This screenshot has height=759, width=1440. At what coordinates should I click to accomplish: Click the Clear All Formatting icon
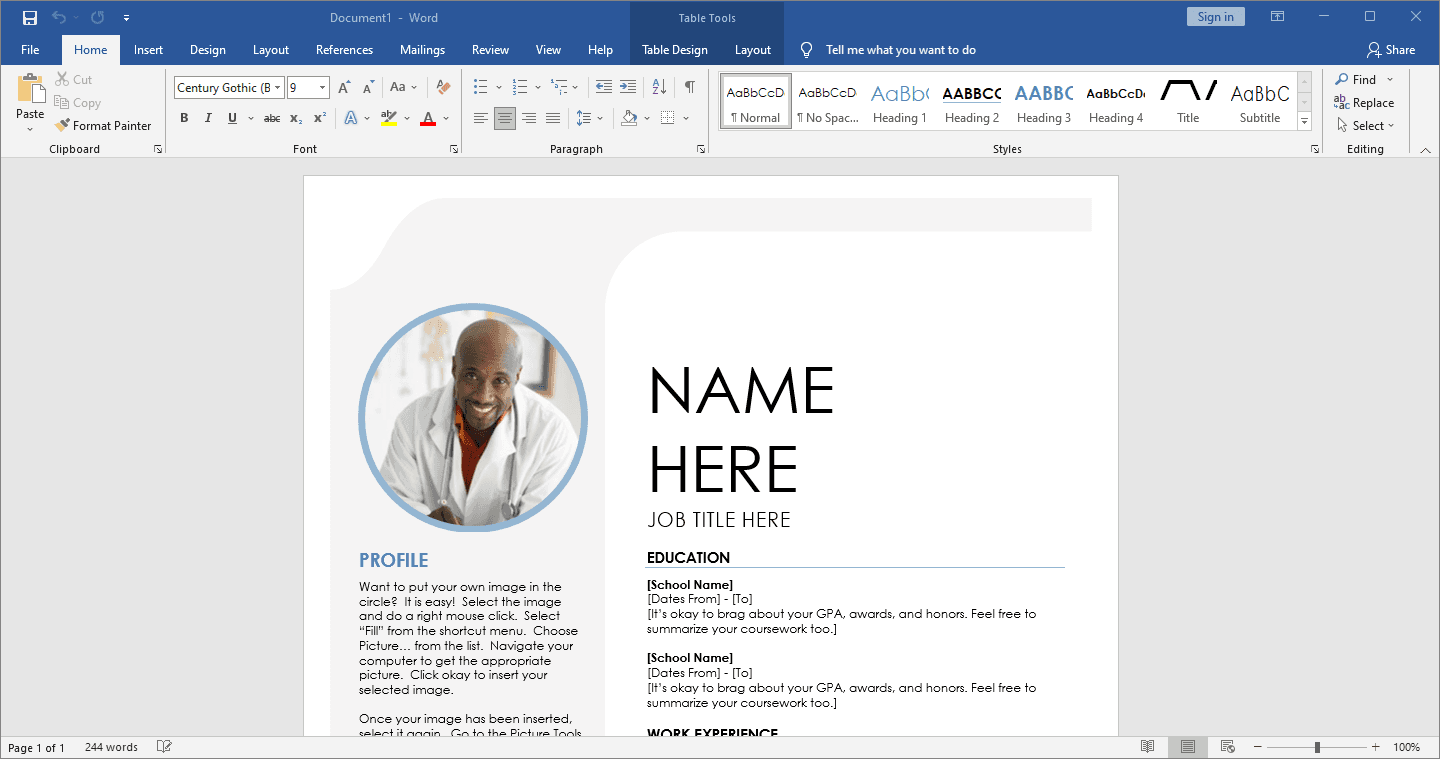click(444, 87)
